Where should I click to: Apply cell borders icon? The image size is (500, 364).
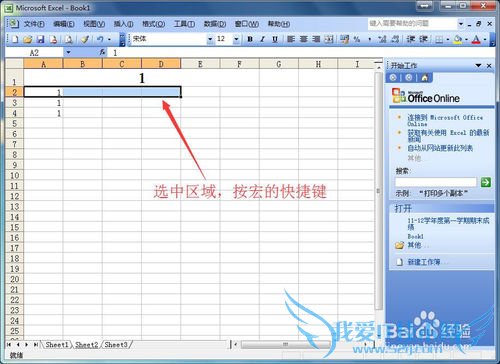(439, 39)
